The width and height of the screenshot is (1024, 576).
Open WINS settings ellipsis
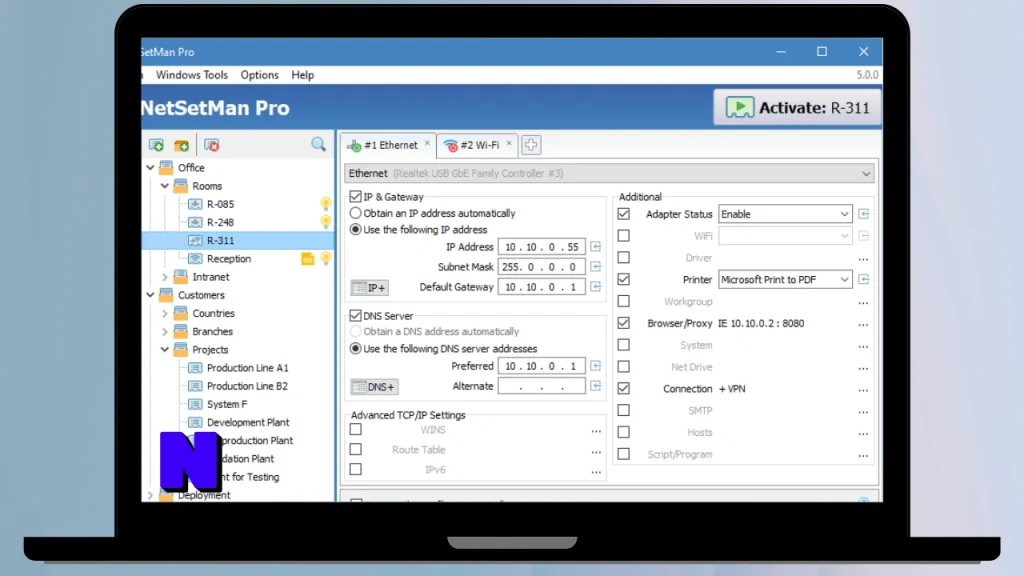click(596, 431)
